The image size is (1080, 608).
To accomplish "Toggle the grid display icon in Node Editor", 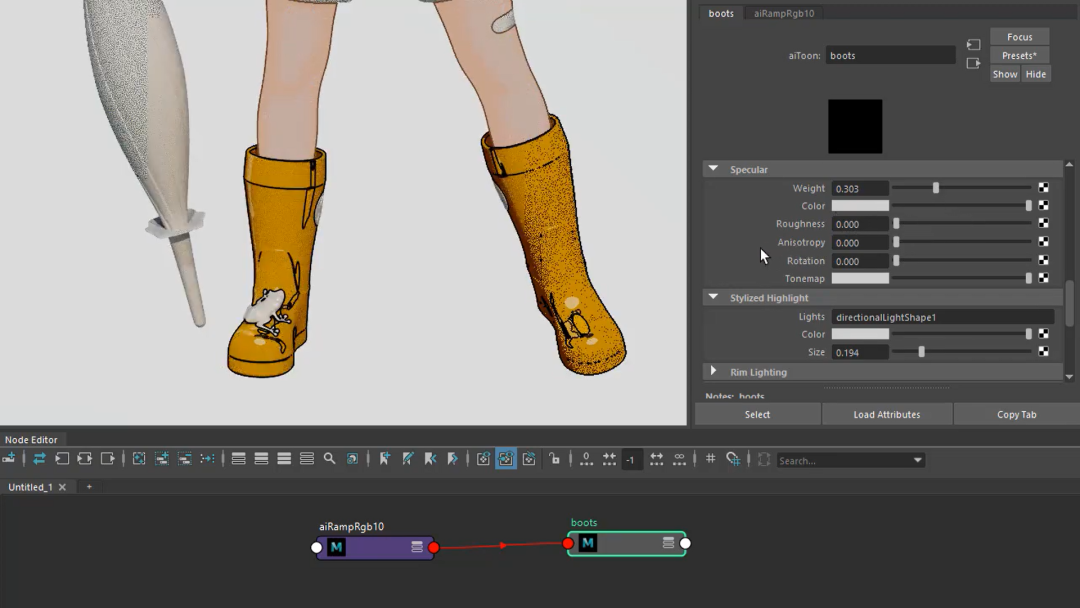I will click(710, 459).
